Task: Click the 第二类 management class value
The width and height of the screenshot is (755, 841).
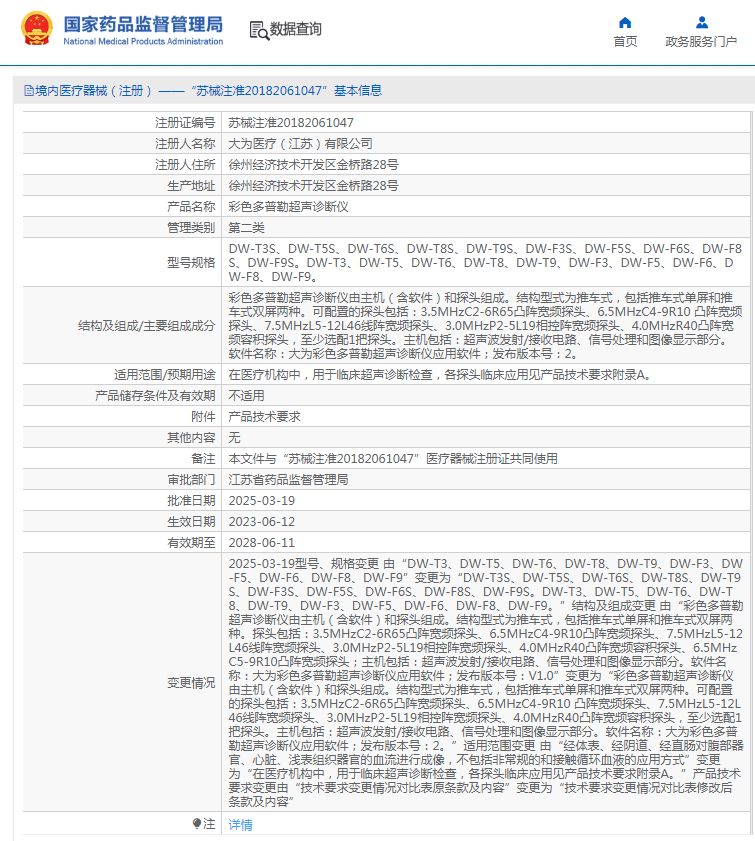Action: (x=247, y=227)
